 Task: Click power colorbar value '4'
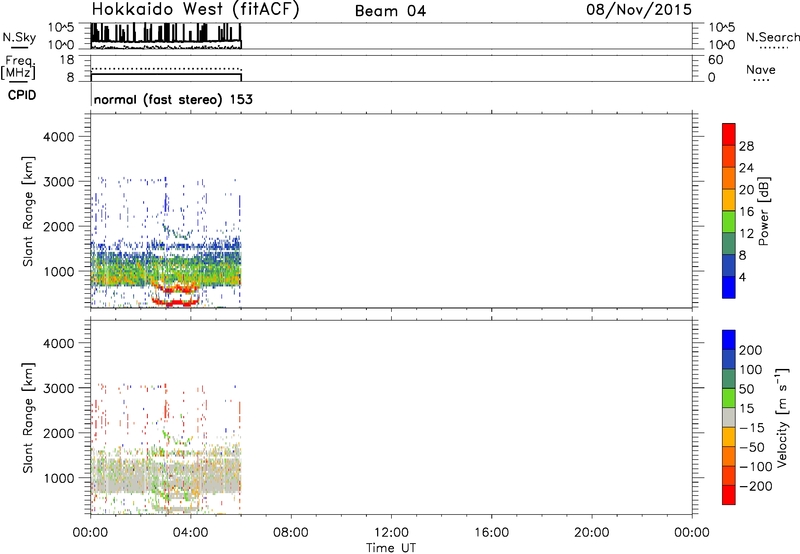(743, 277)
